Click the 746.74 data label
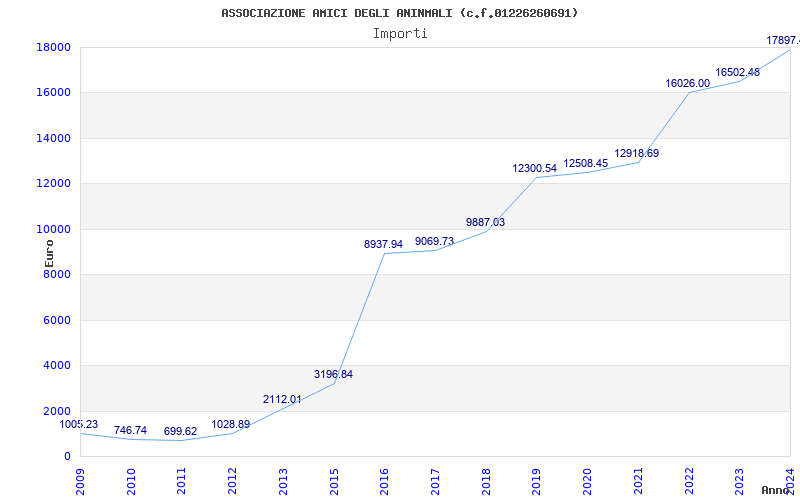This screenshot has height=500, width=800. [130, 431]
